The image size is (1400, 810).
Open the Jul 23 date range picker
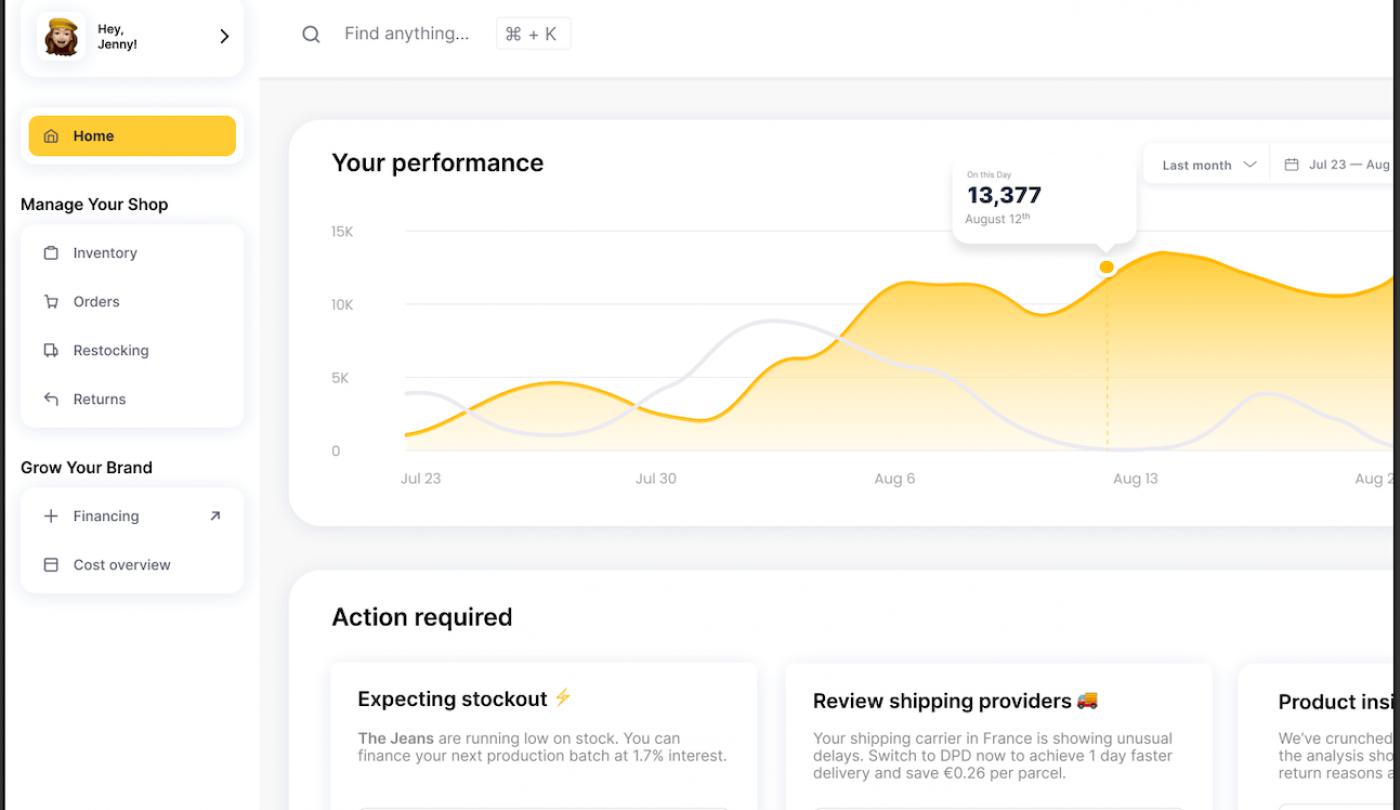pyautogui.click(x=1335, y=165)
